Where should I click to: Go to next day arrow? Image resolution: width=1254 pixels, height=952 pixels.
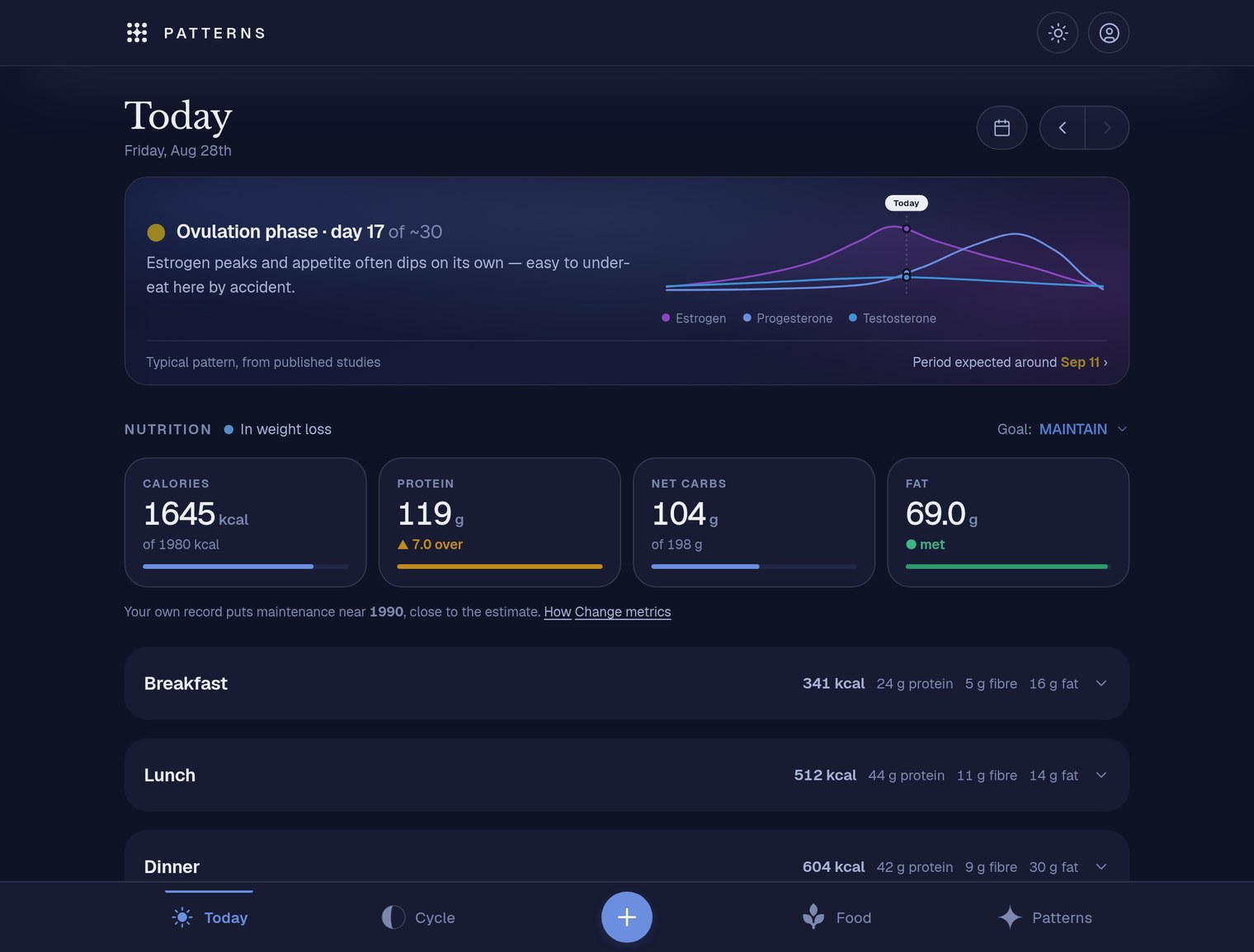tap(1107, 128)
